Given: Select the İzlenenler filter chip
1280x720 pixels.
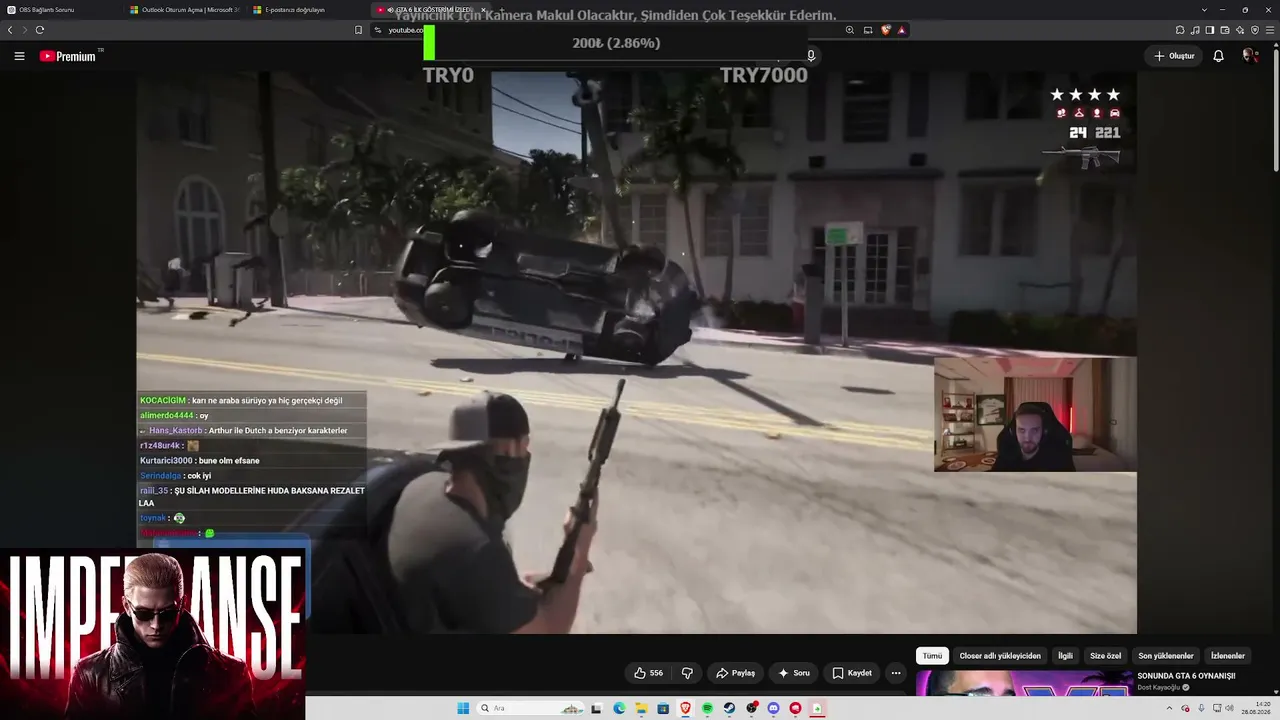Looking at the screenshot, I should [1228, 656].
